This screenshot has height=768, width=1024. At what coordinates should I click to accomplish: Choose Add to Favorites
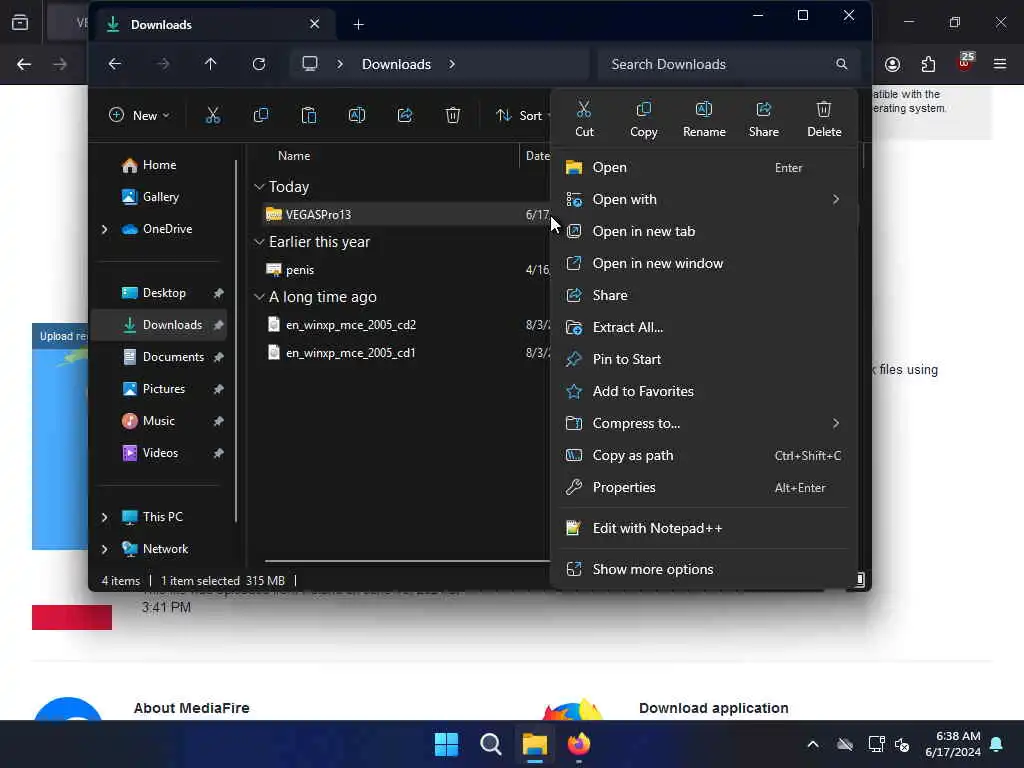(704, 391)
